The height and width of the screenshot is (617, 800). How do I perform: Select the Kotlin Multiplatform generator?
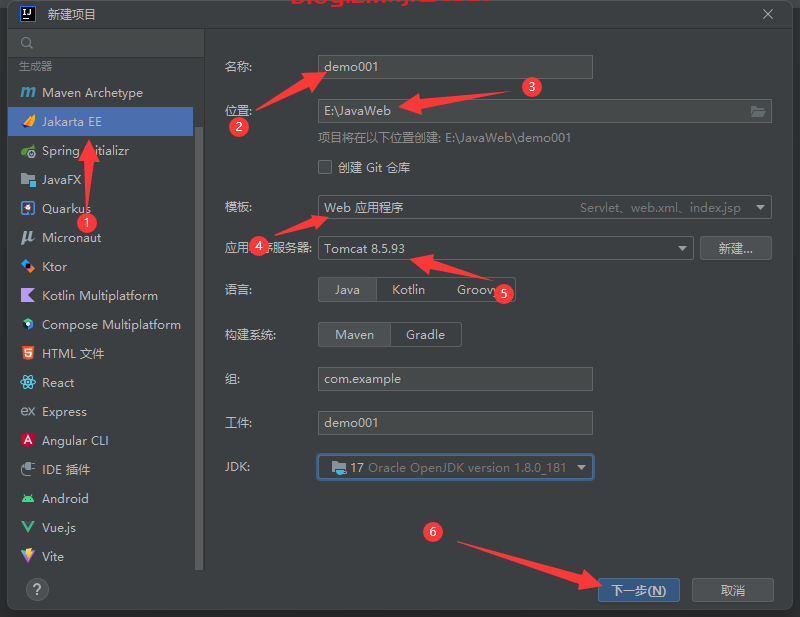(x=101, y=295)
